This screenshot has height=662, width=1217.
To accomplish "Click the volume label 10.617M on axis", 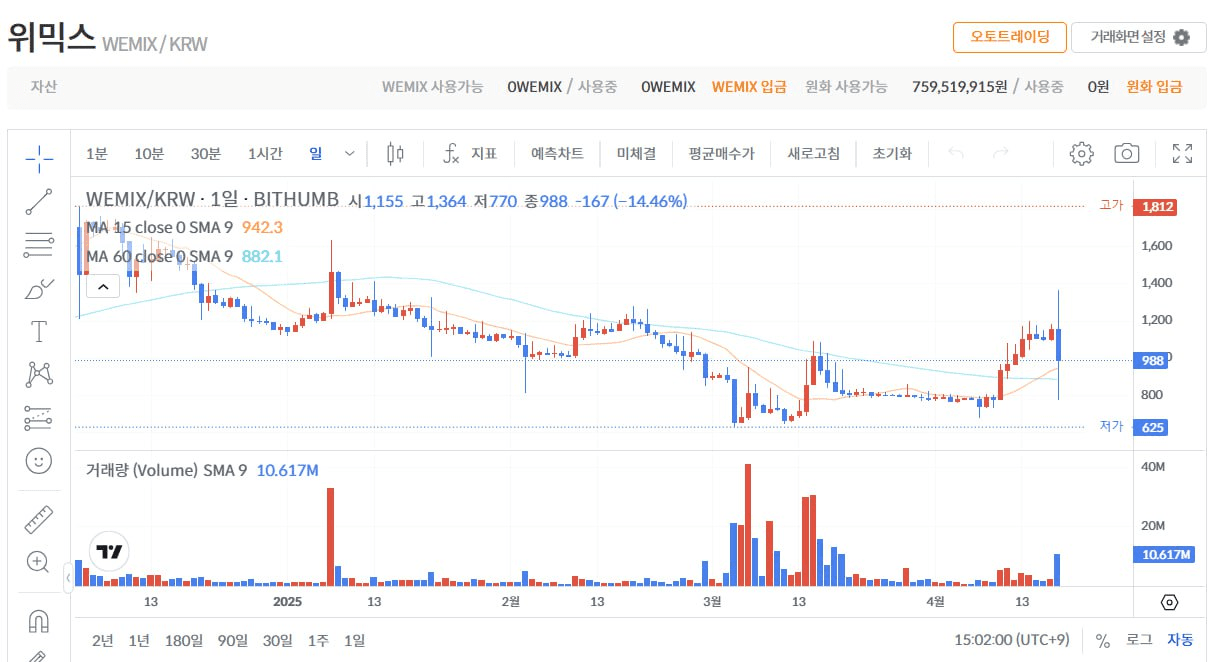I will pos(1163,555).
